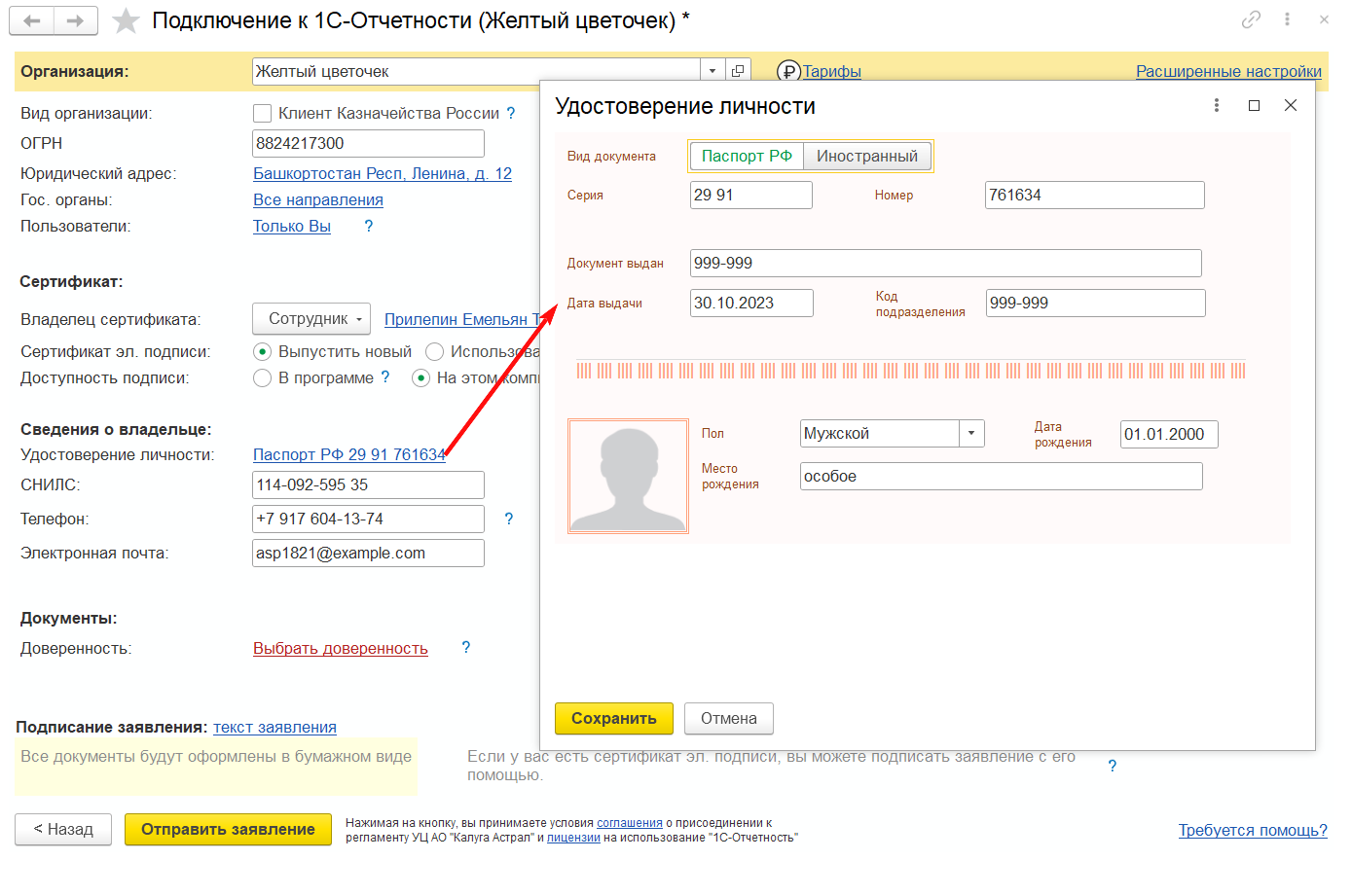1352x896 pixels.
Task: Focus the Электронная почта input field
Action: [368, 553]
